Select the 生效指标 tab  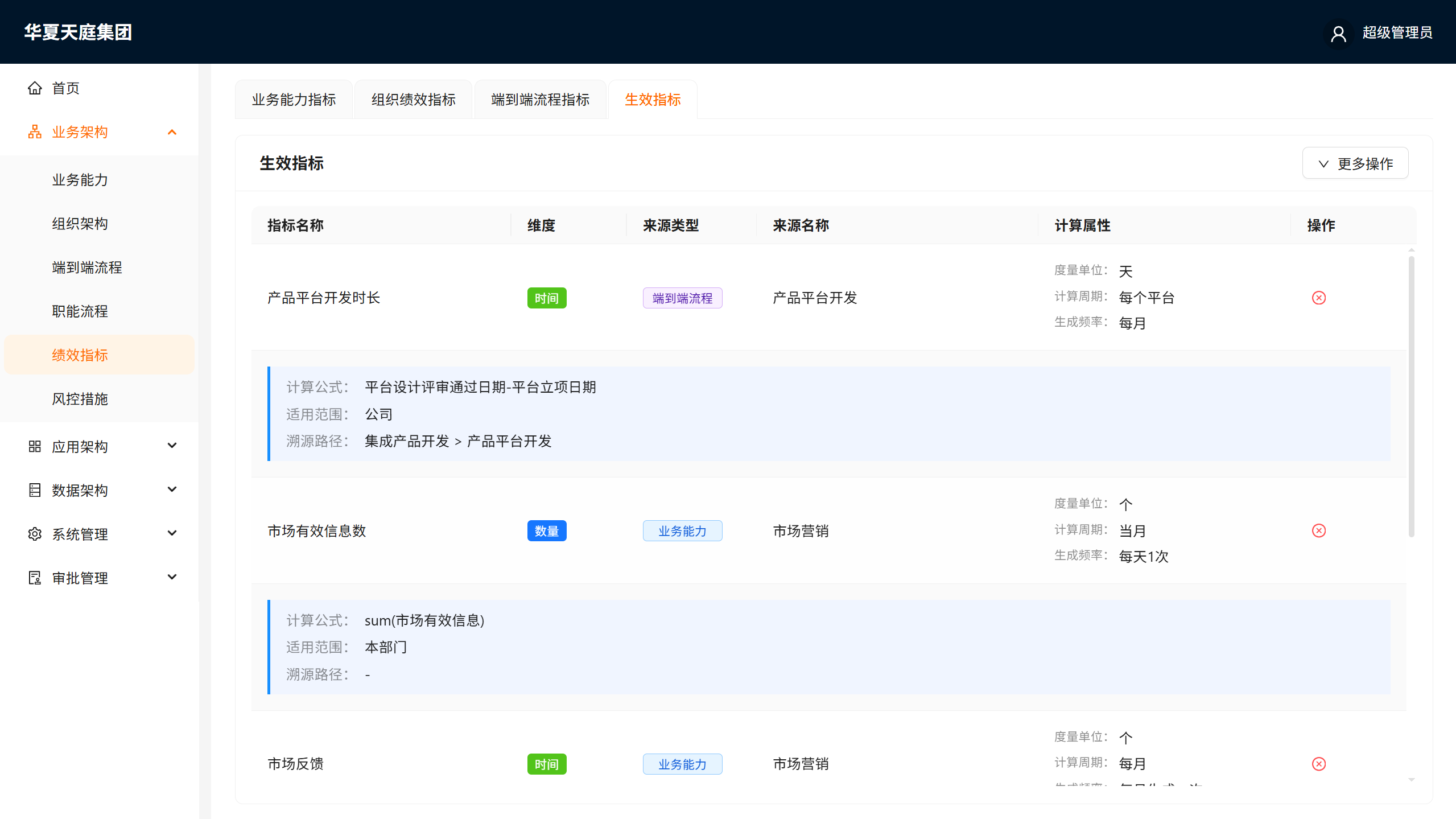point(653,100)
